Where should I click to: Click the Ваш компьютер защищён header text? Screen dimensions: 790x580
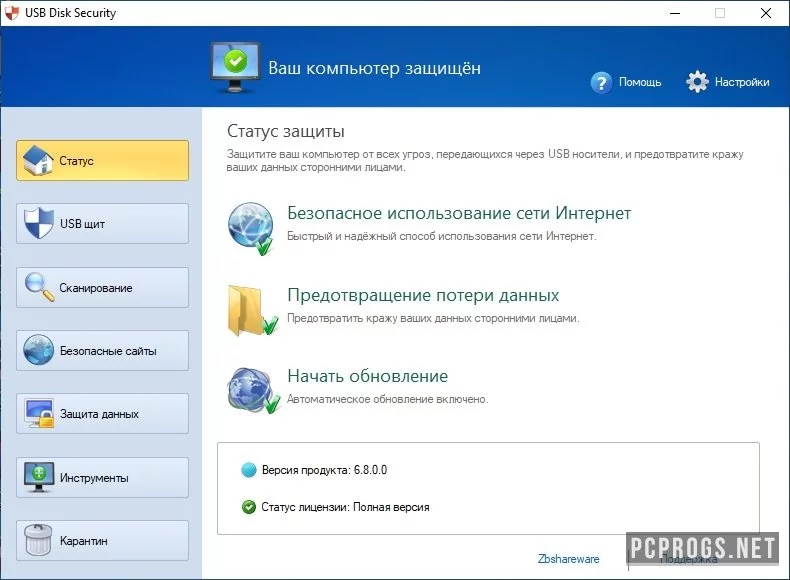click(374, 68)
